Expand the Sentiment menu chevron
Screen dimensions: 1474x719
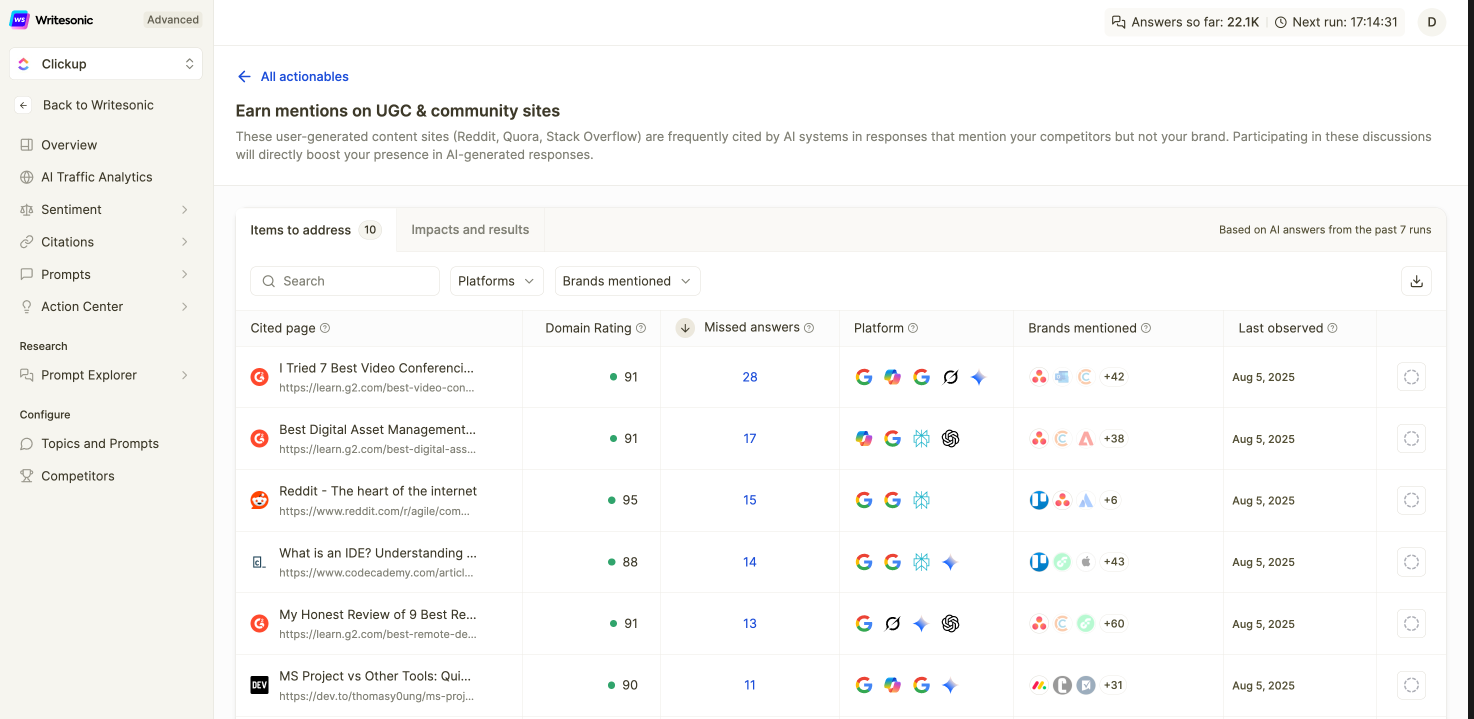(x=185, y=210)
